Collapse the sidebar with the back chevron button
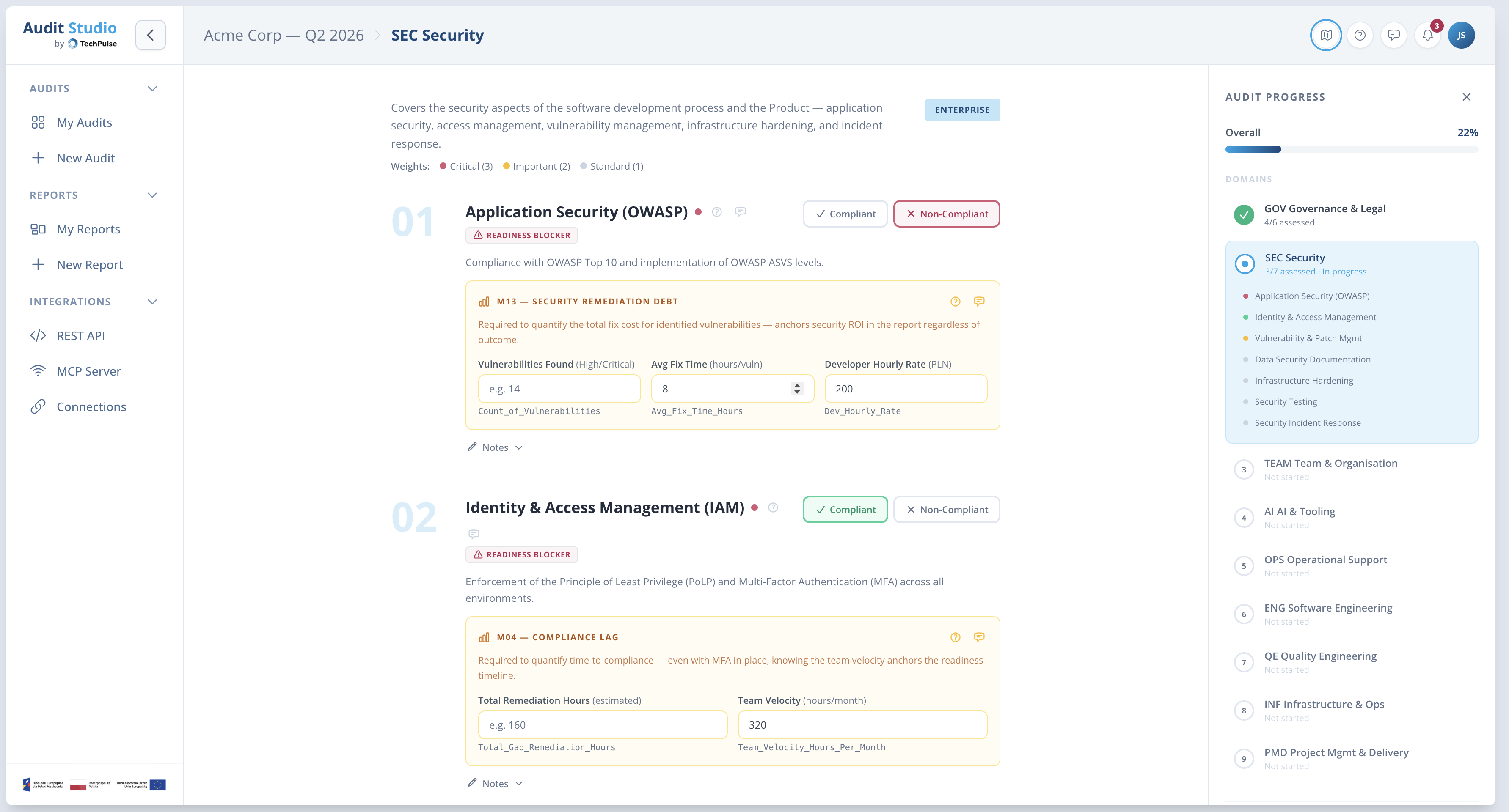The height and width of the screenshot is (812, 1509). coord(151,35)
